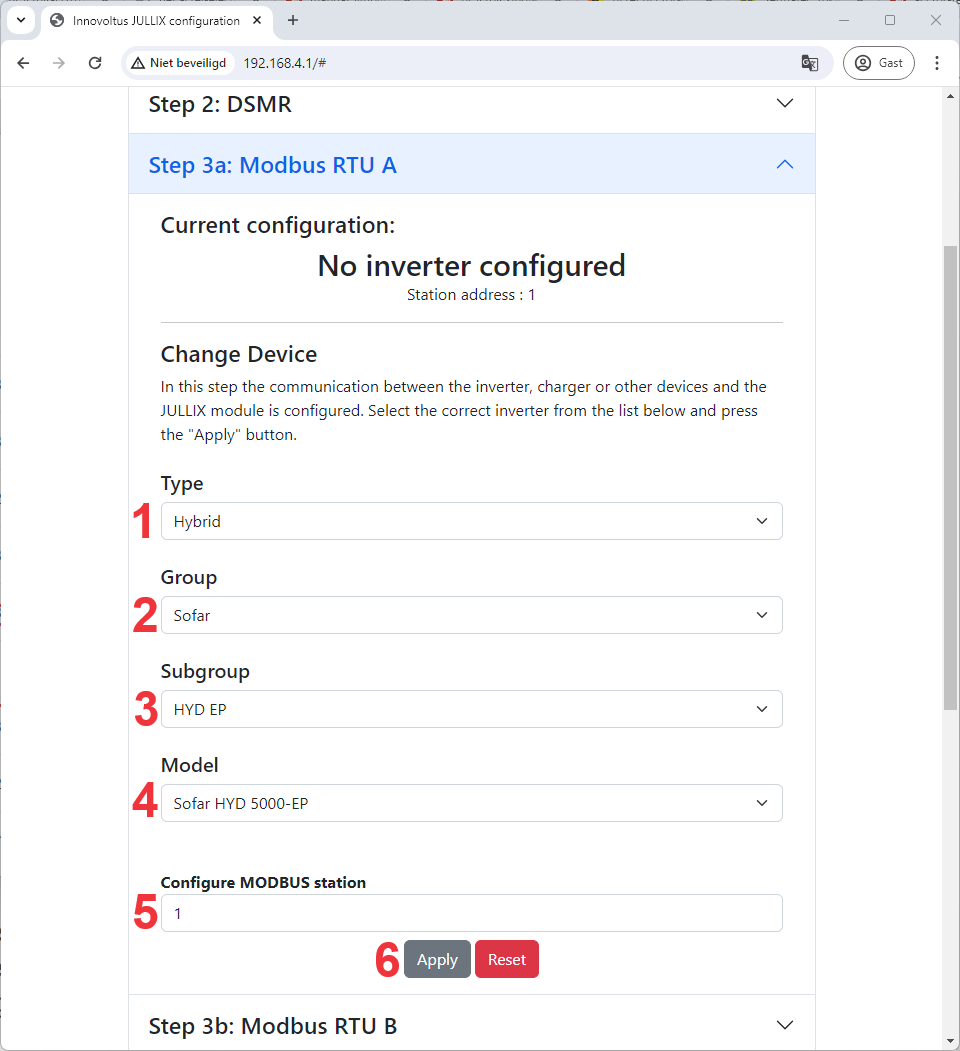Open the Google Translate icon in address bar
960x1051 pixels.
click(x=810, y=63)
